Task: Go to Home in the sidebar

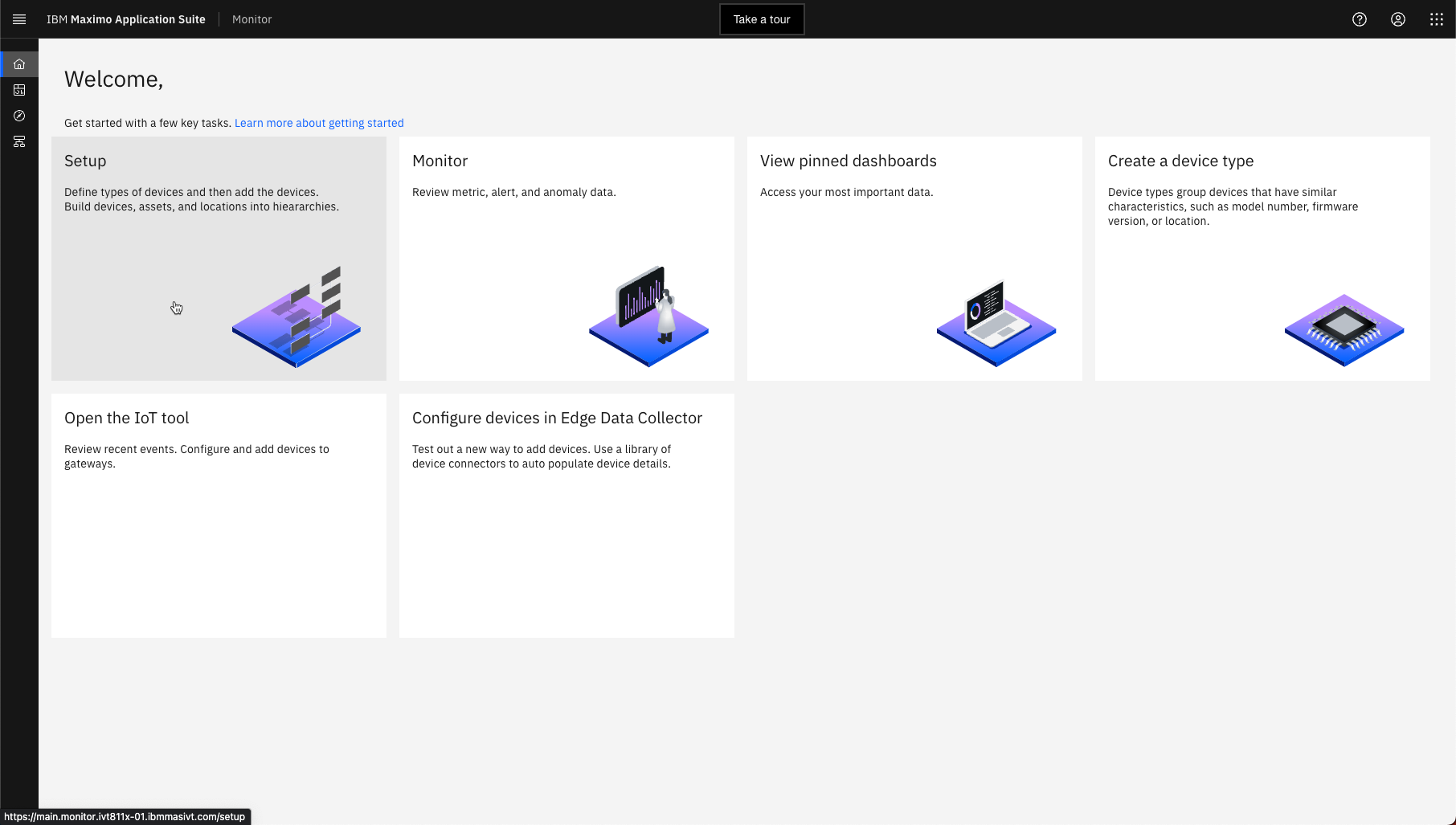Action: pyautogui.click(x=19, y=64)
